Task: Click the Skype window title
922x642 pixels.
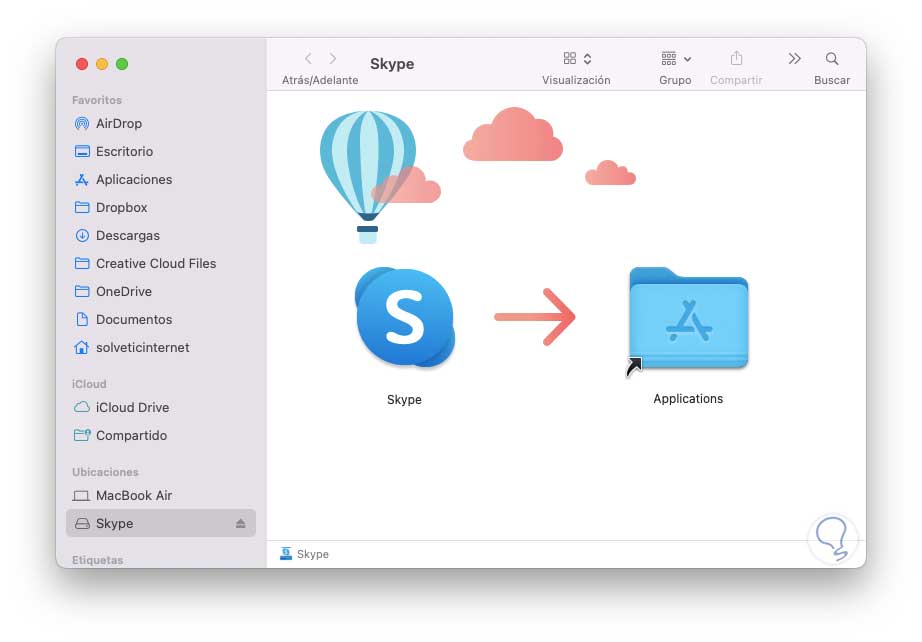Action: [x=392, y=63]
